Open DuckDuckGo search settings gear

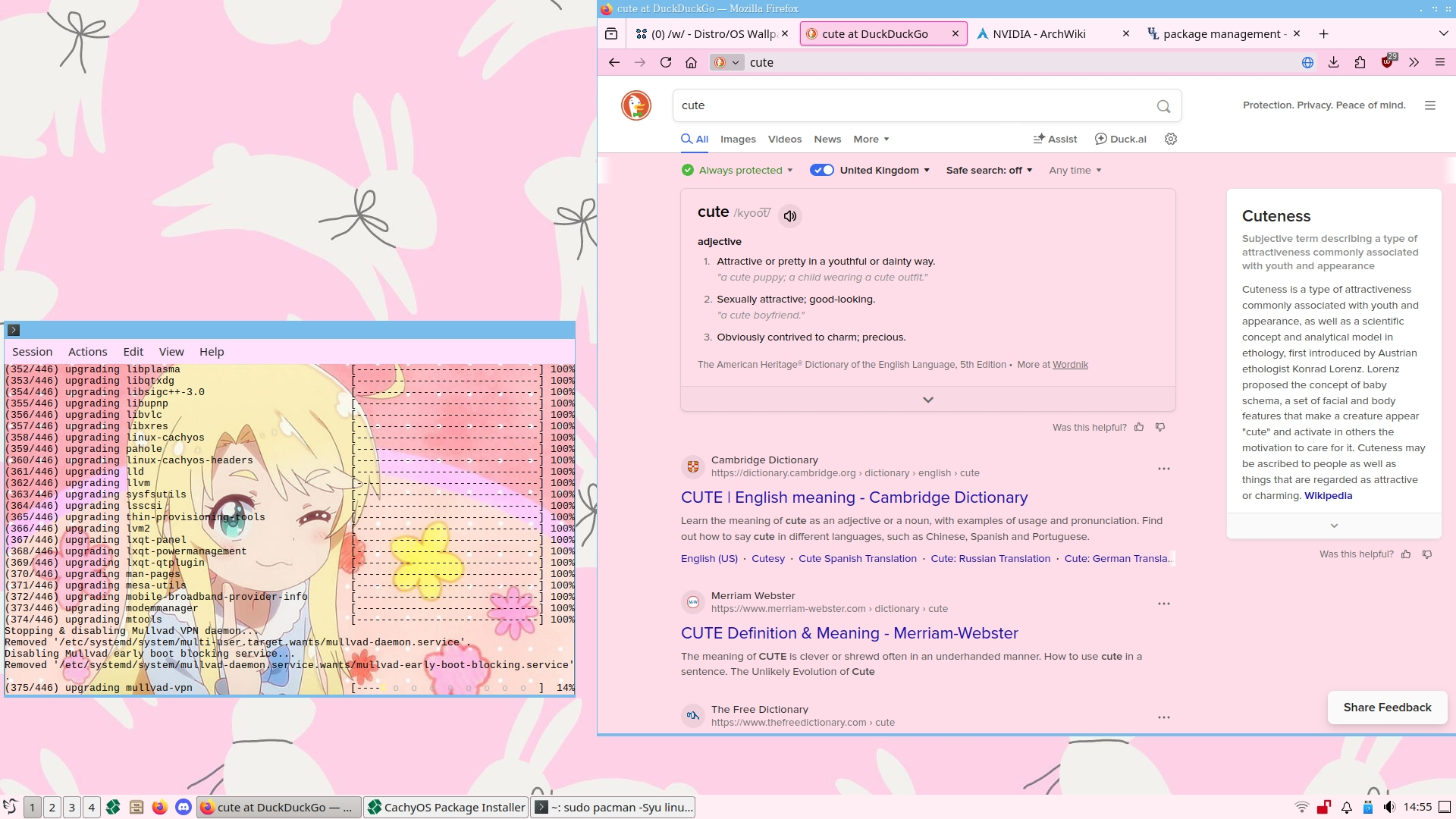(1171, 139)
